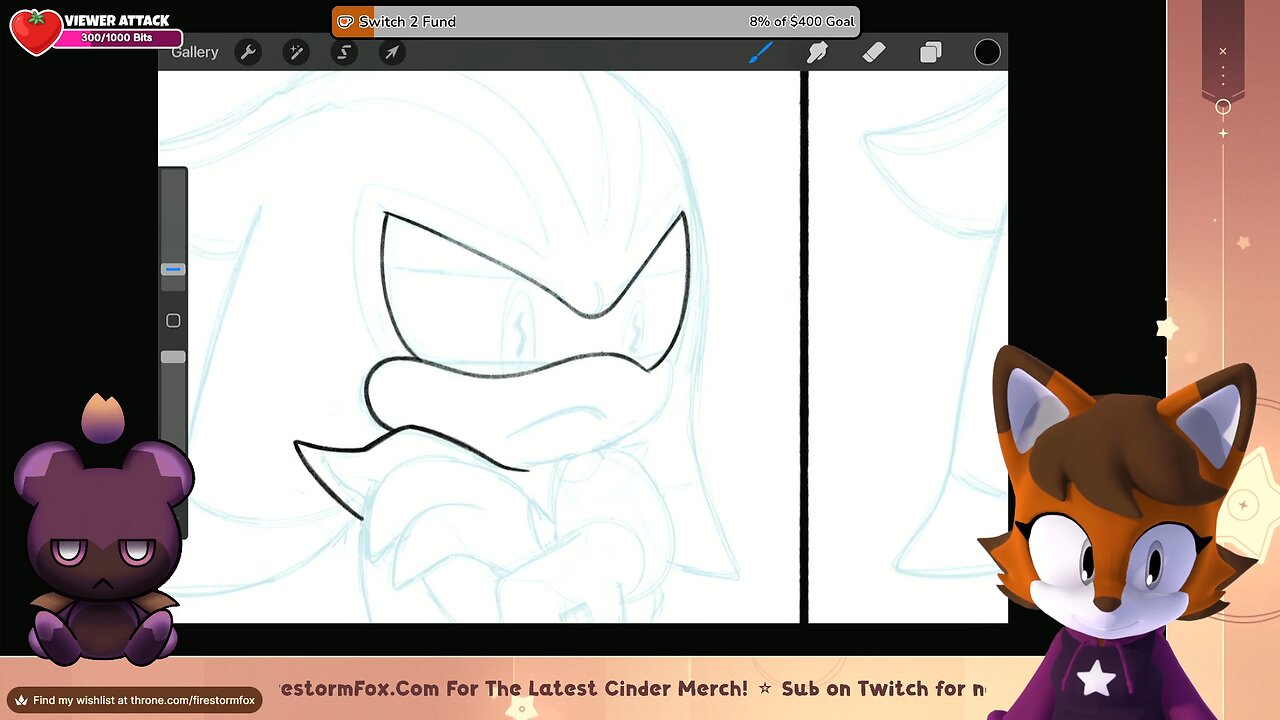The height and width of the screenshot is (720, 1280).
Task: Click the Viewer Attack strawberry heart icon
Action: (x=35, y=31)
